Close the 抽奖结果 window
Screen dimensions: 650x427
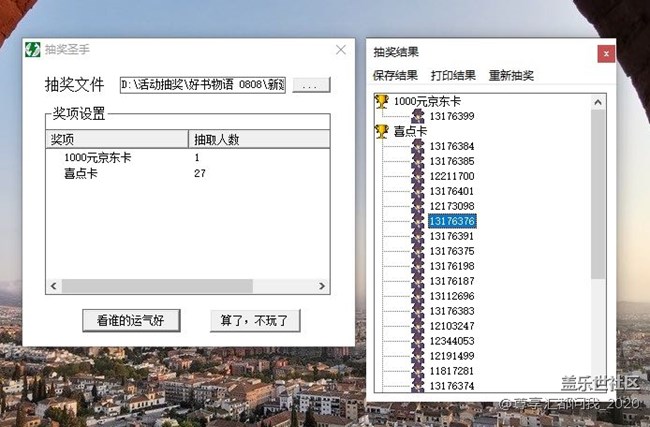606,54
